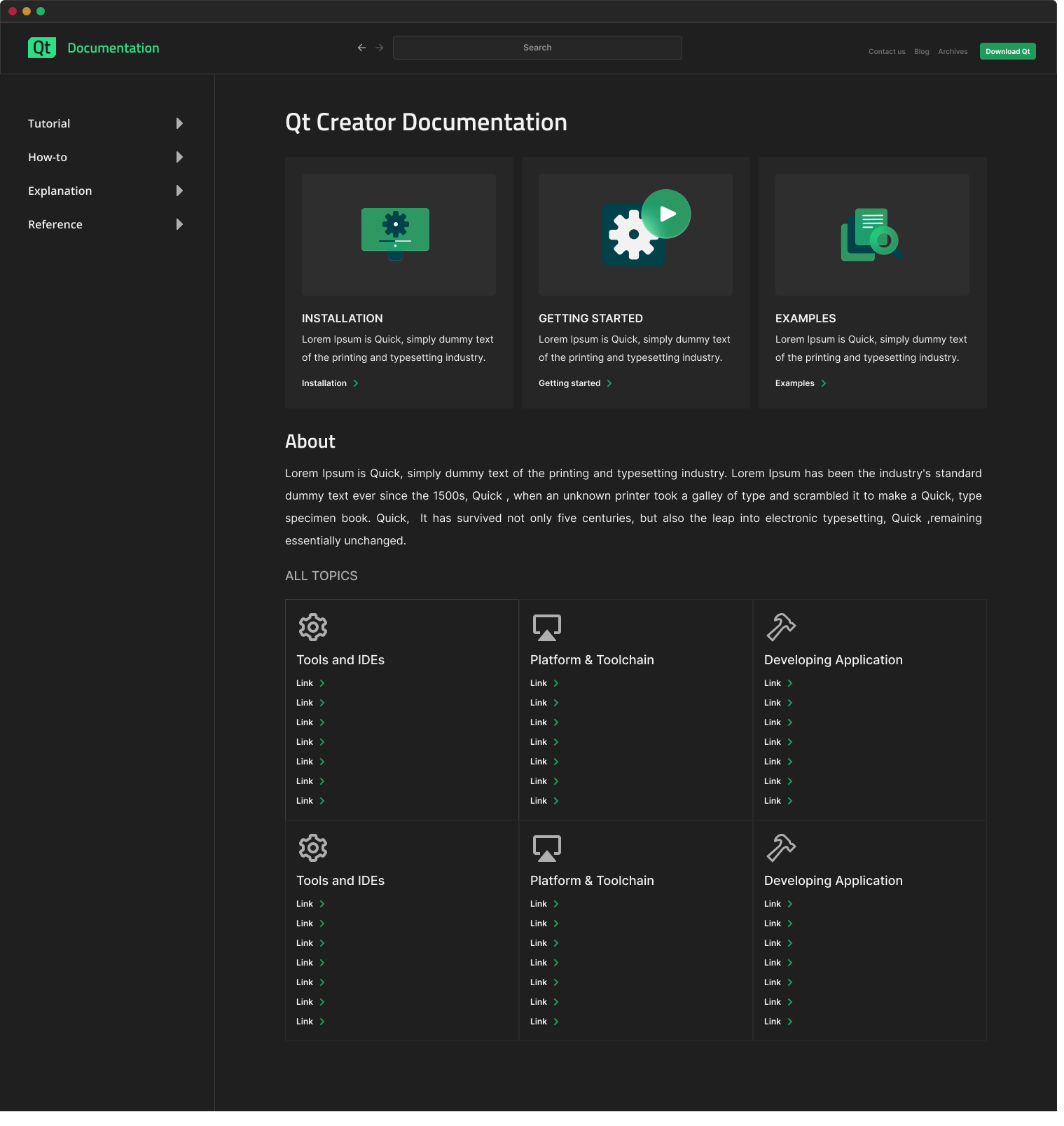
Task: Click the first Platform & Toolchain heading
Action: (592, 660)
